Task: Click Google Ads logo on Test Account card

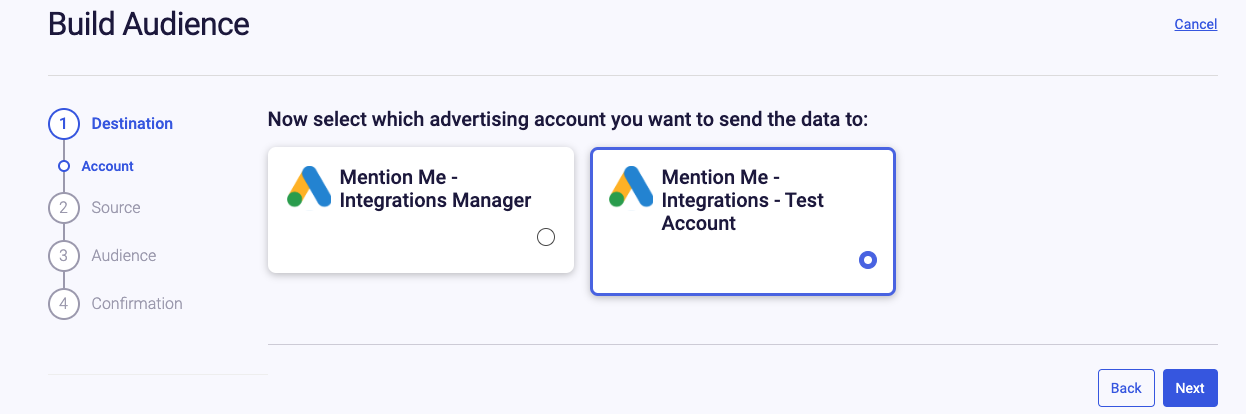Action: 631,186
